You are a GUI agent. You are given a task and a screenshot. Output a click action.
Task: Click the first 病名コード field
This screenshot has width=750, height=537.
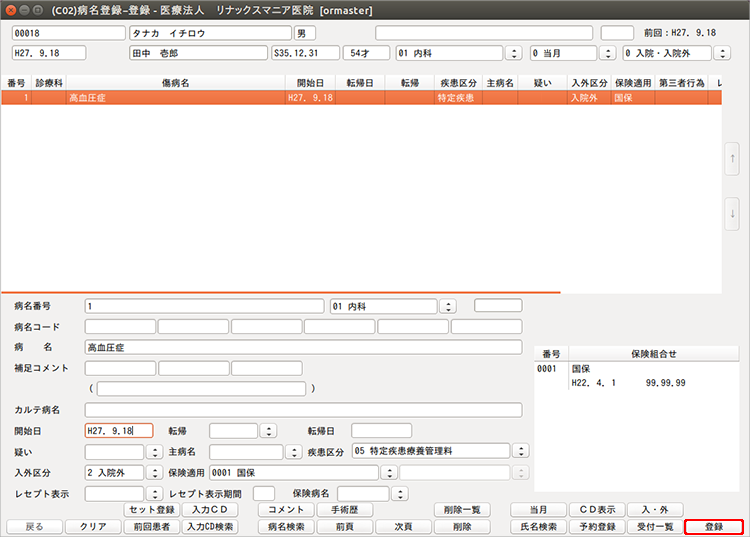pyautogui.click(x=120, y=327)
